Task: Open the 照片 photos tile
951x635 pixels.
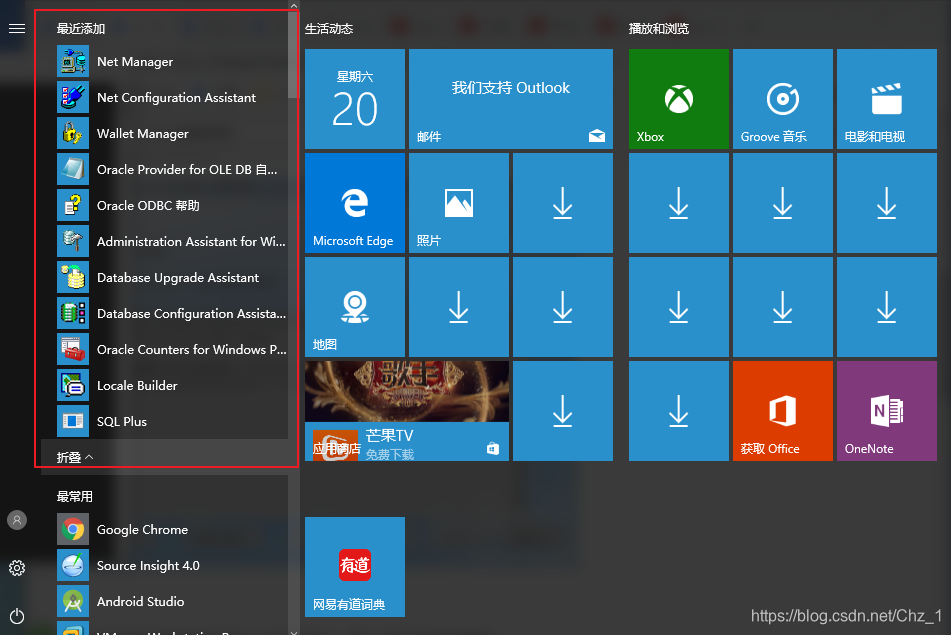Action: [x=459, y=203]
